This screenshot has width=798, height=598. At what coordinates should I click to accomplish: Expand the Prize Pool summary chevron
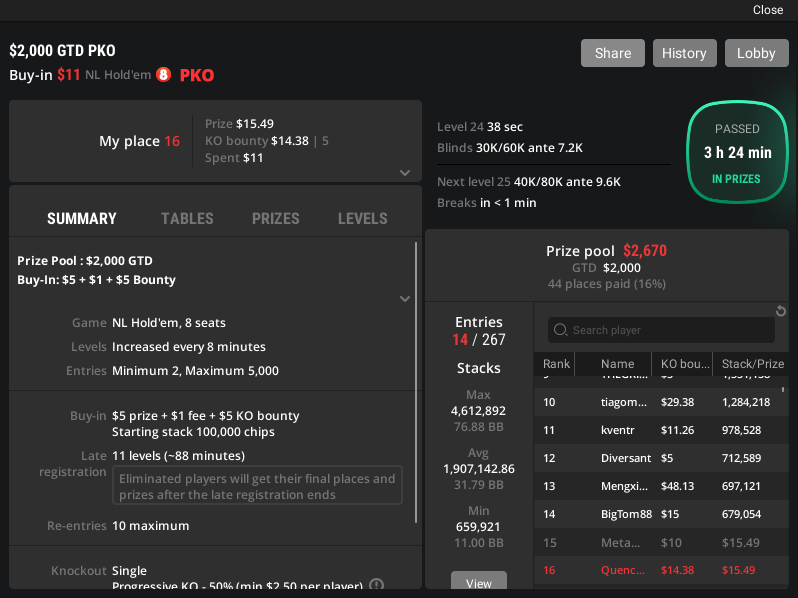[x=405, y=299]
